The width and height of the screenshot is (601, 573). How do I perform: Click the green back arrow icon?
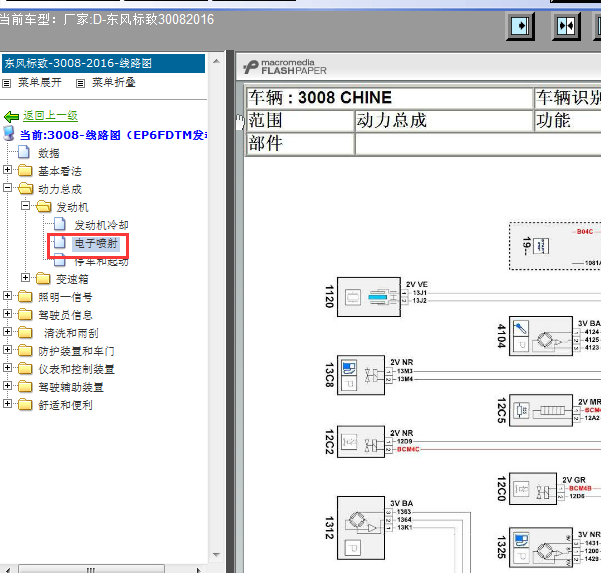coord(11,116)
